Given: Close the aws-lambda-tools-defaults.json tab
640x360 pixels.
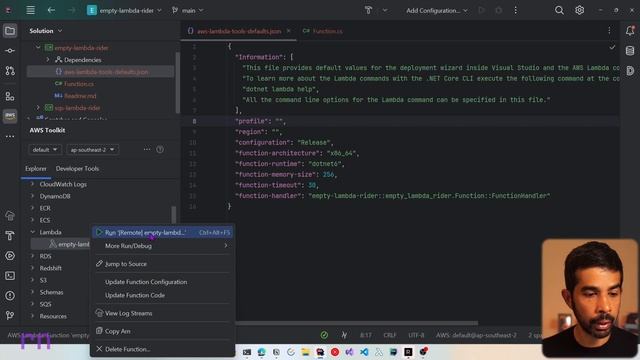Looking at the screenshot, I should [289, 31].
